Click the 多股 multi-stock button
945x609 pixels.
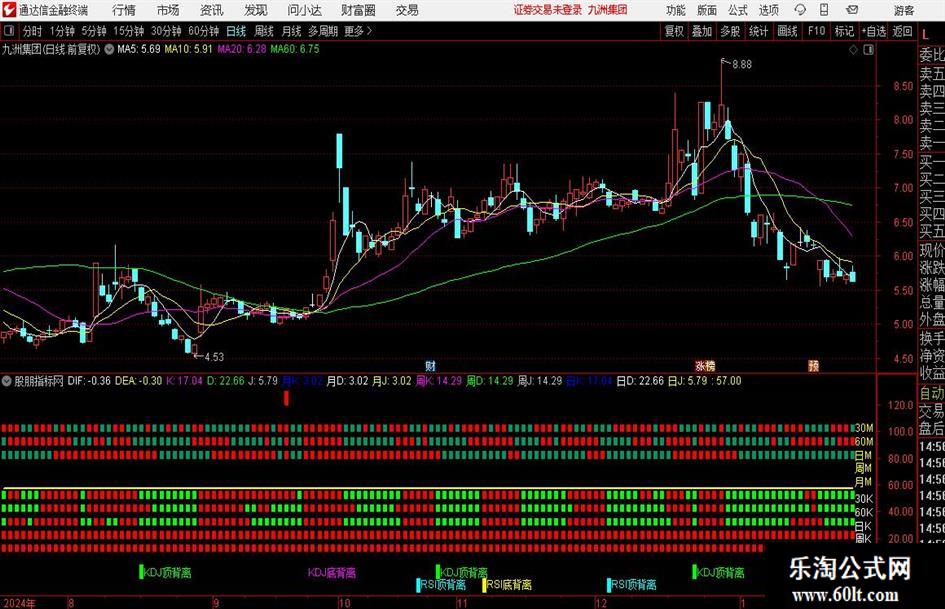[x=730, y=31]
